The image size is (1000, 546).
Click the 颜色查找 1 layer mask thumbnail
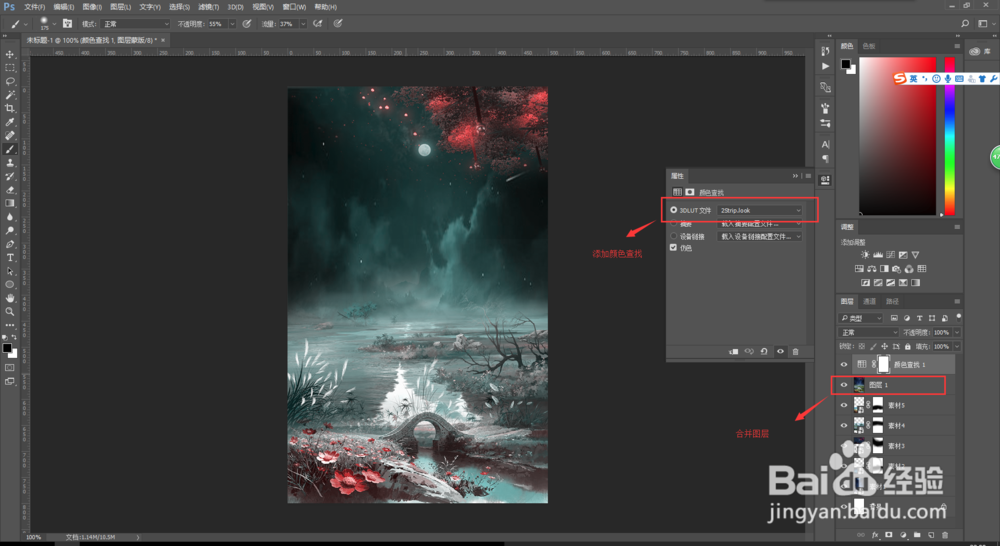click(x=883, y=364)
